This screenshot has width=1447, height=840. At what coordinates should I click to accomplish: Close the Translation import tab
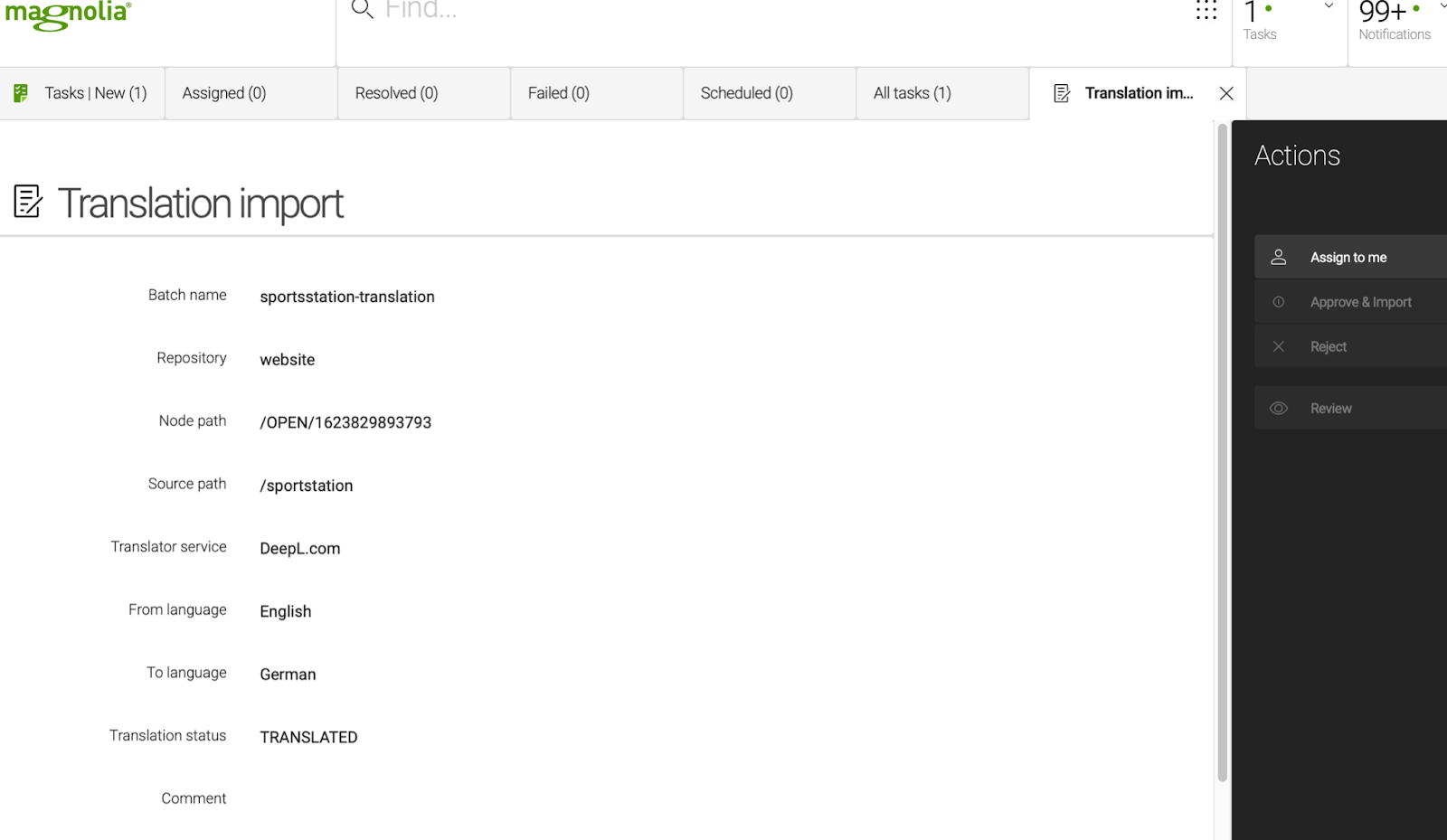click(1226, 93)
